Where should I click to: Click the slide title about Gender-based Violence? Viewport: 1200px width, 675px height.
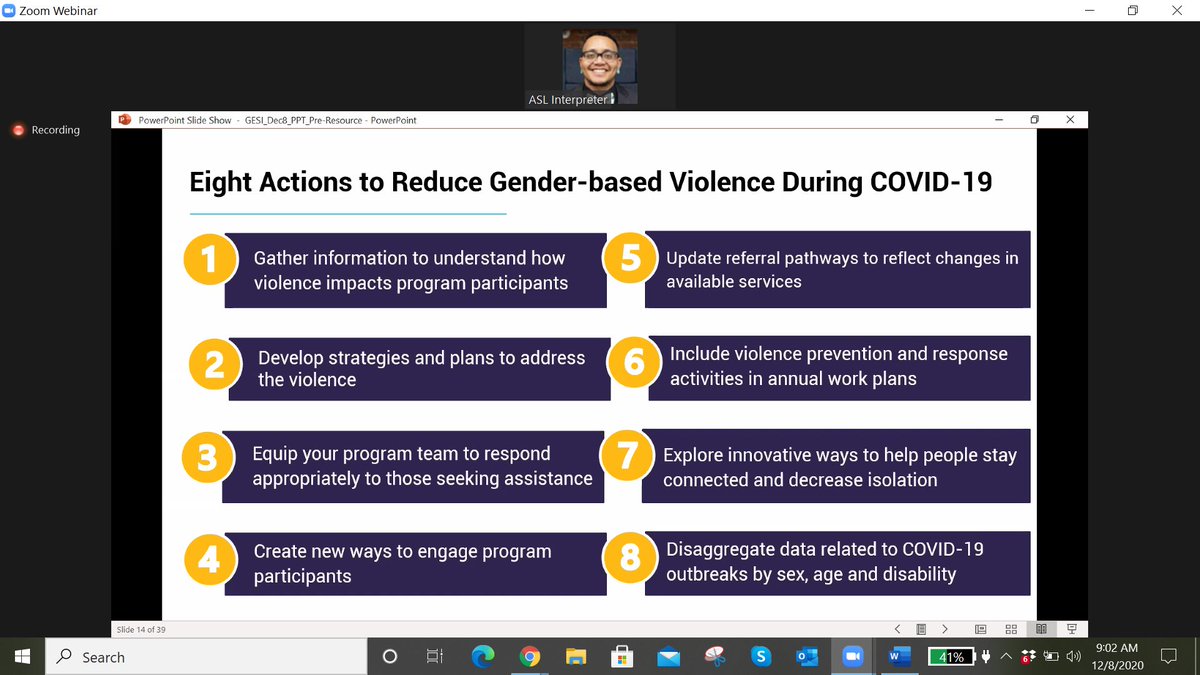(x=590, y=182)
